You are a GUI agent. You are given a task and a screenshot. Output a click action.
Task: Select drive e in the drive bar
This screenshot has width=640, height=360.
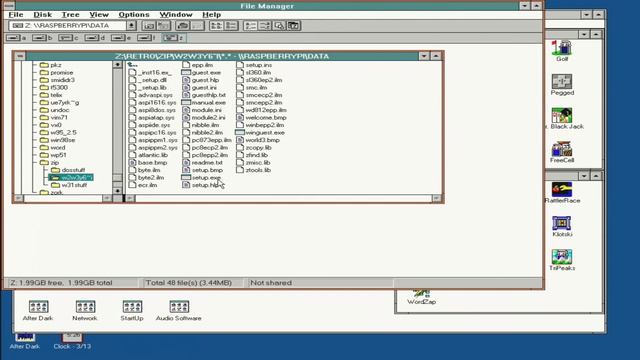(x=121, y=38)
